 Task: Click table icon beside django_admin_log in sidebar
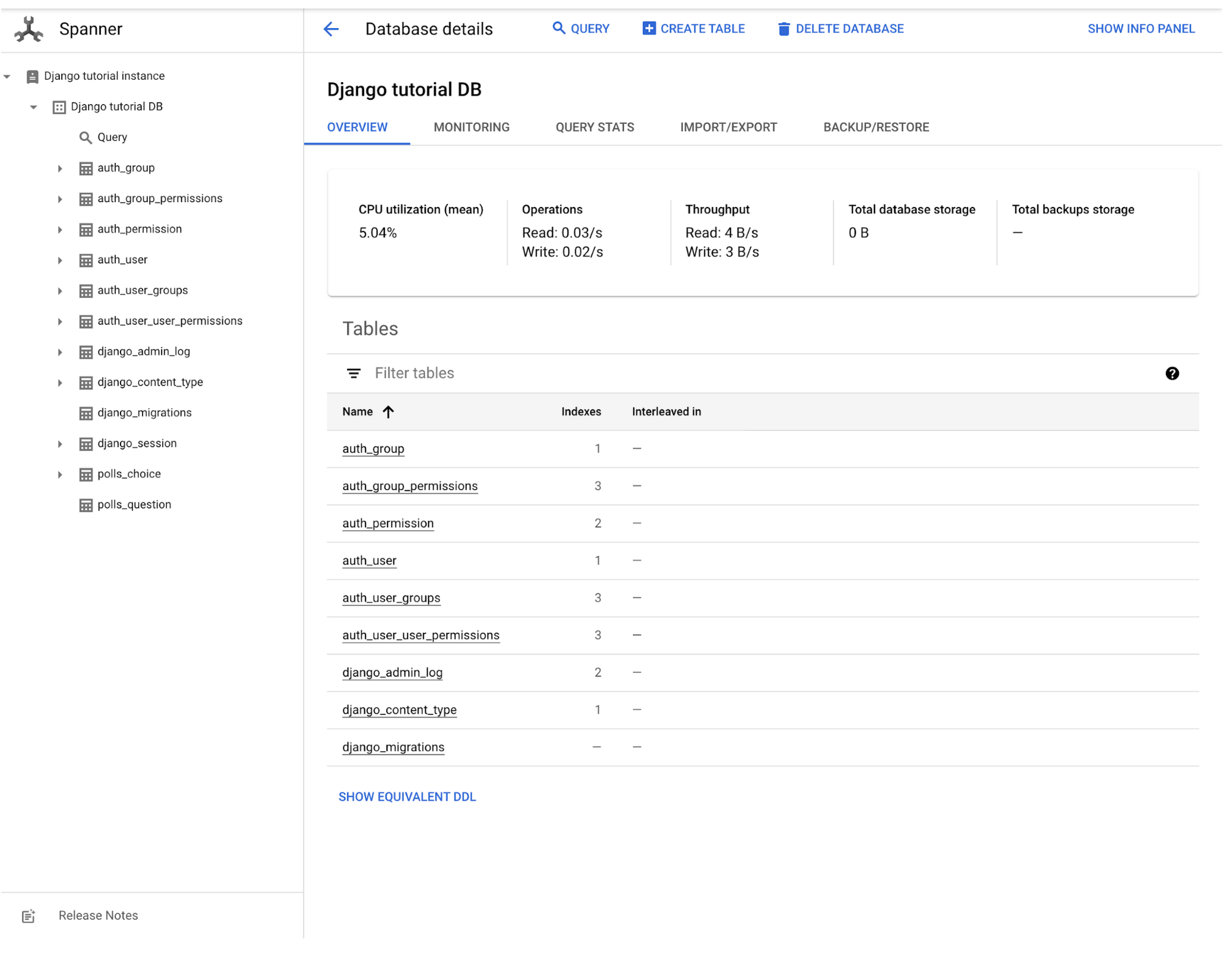[86, 352]
